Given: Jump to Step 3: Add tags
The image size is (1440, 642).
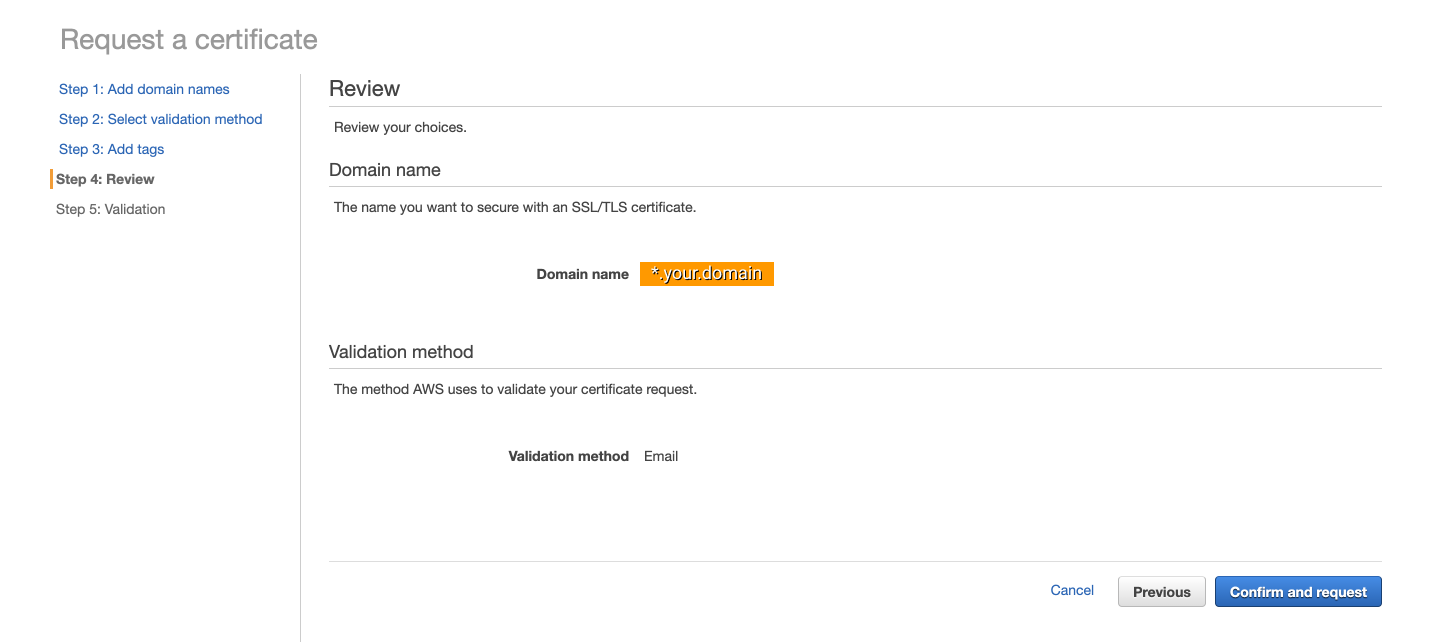Looking at the screenshot, I should (x=111, y=149).
